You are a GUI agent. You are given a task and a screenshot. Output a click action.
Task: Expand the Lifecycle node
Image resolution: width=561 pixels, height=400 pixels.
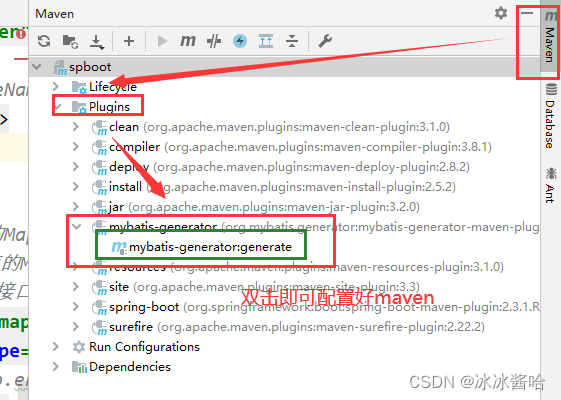coord(56,87)
